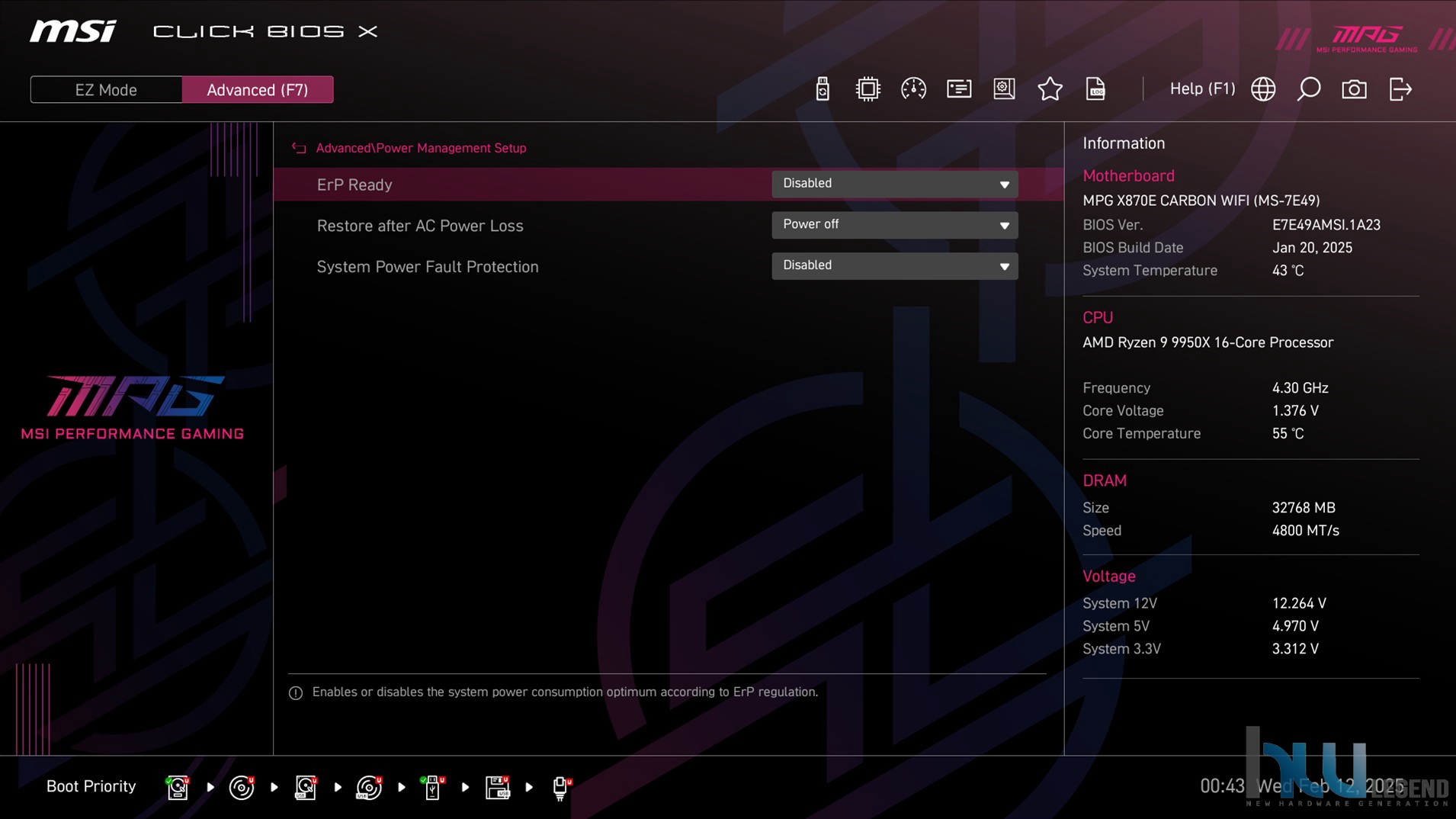
Task: Click the info icon beside the help description
Action: 296,692
